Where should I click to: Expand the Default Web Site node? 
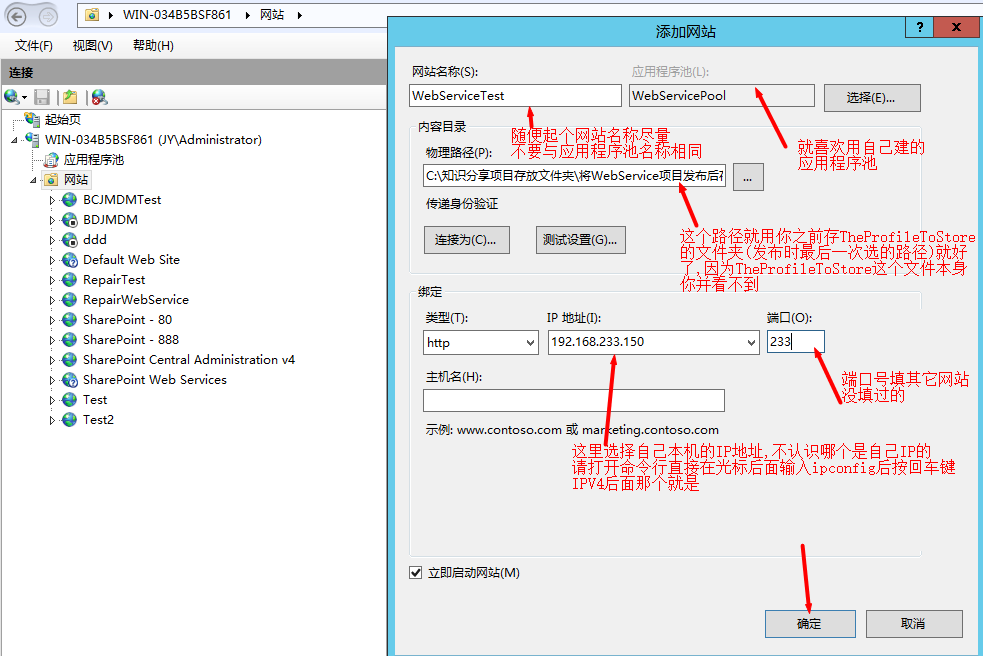(x=52, y=260)
